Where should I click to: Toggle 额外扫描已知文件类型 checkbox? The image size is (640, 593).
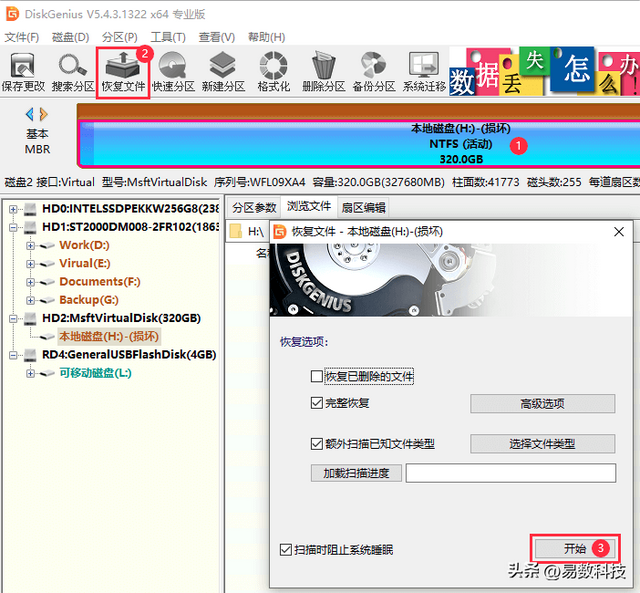point(317,444)
